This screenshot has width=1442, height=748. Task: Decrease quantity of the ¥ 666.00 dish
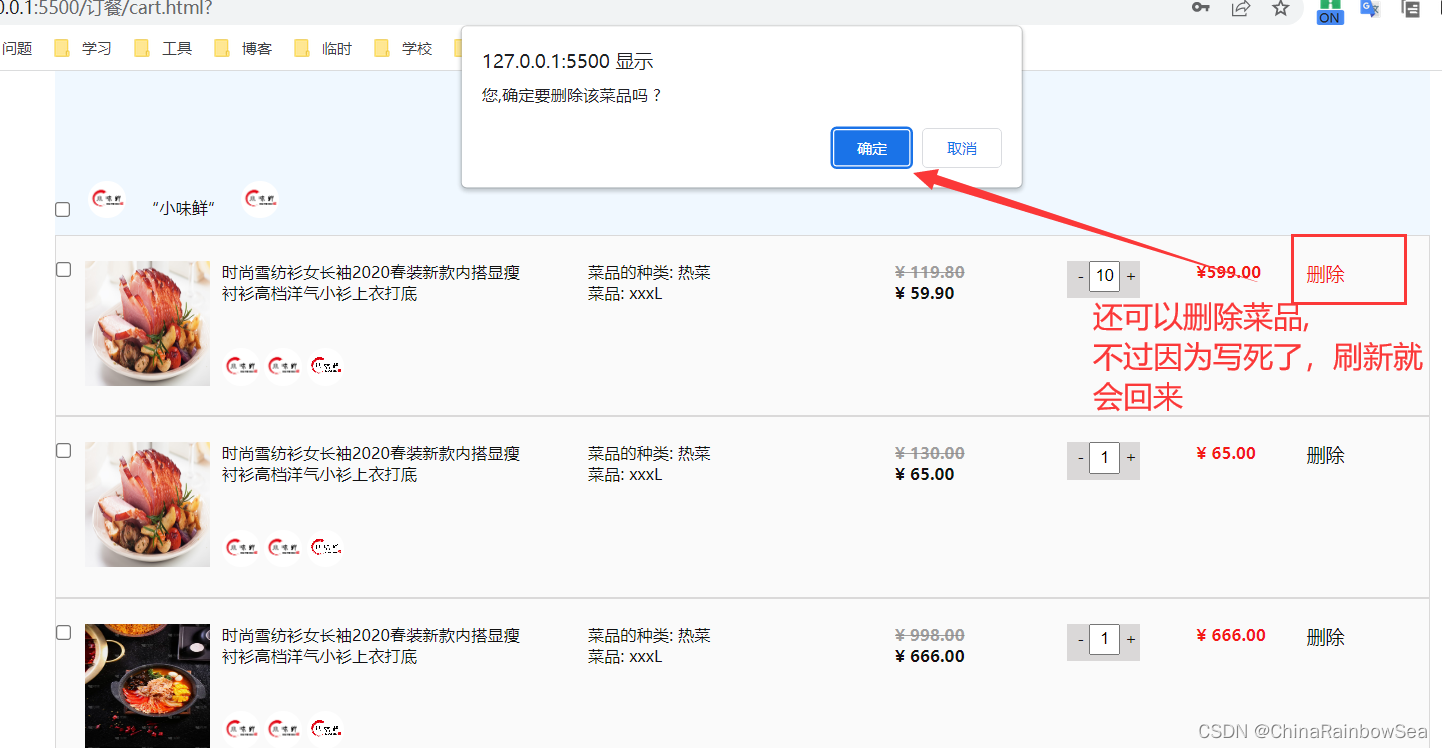click(x=1080, y=639)
